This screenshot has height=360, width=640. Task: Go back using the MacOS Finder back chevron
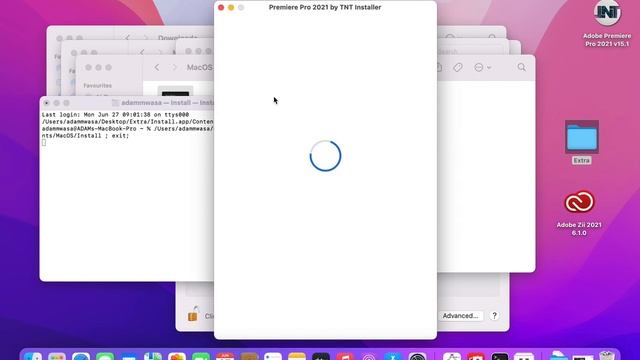tap(157, 67)
